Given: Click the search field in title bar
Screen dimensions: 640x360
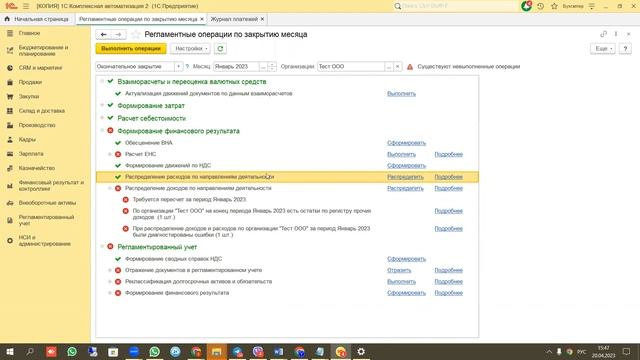Looking at the screenshot, I should tap(459, 6).
